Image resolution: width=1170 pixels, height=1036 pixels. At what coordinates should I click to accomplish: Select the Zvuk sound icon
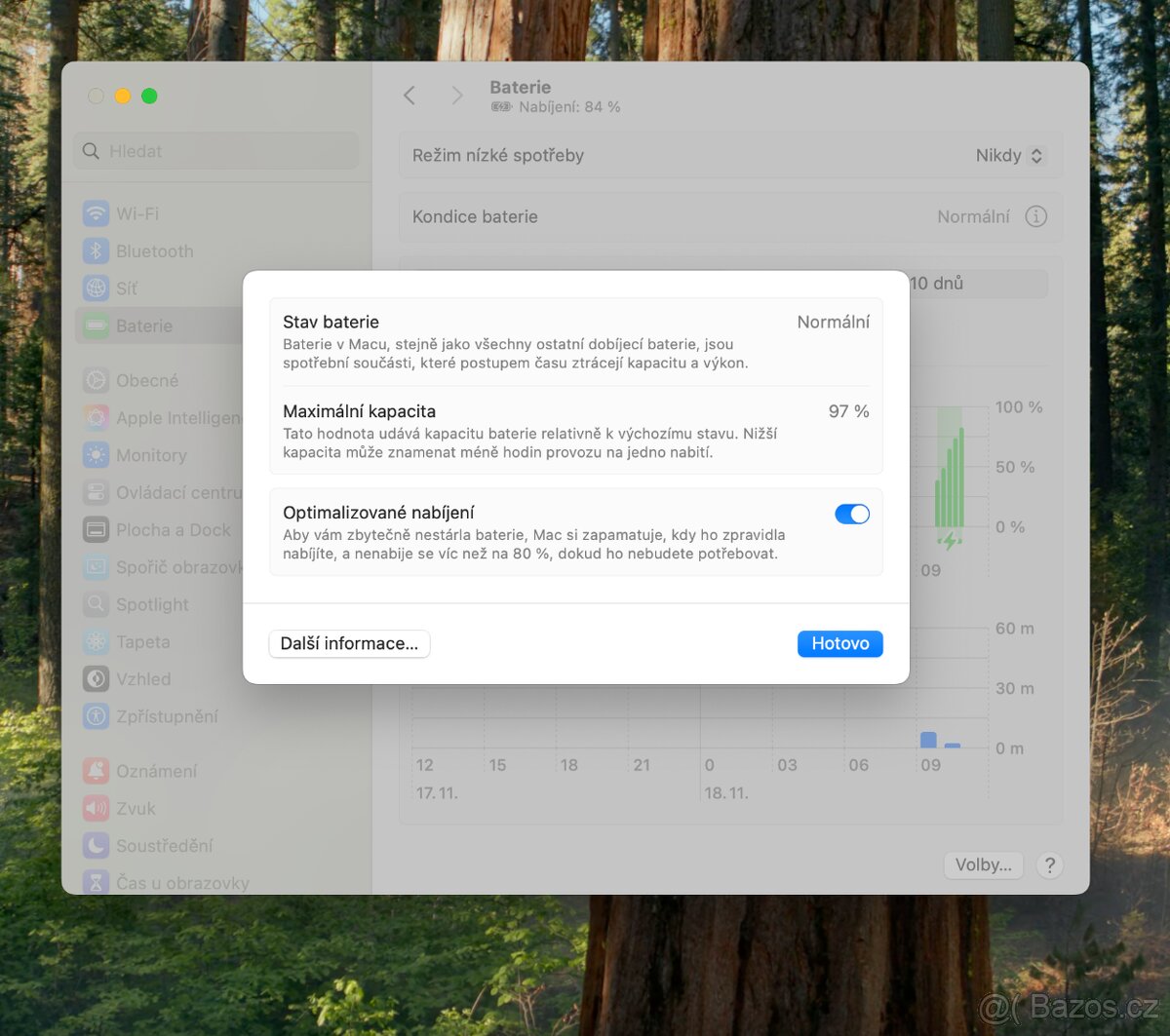pos(96,809)
